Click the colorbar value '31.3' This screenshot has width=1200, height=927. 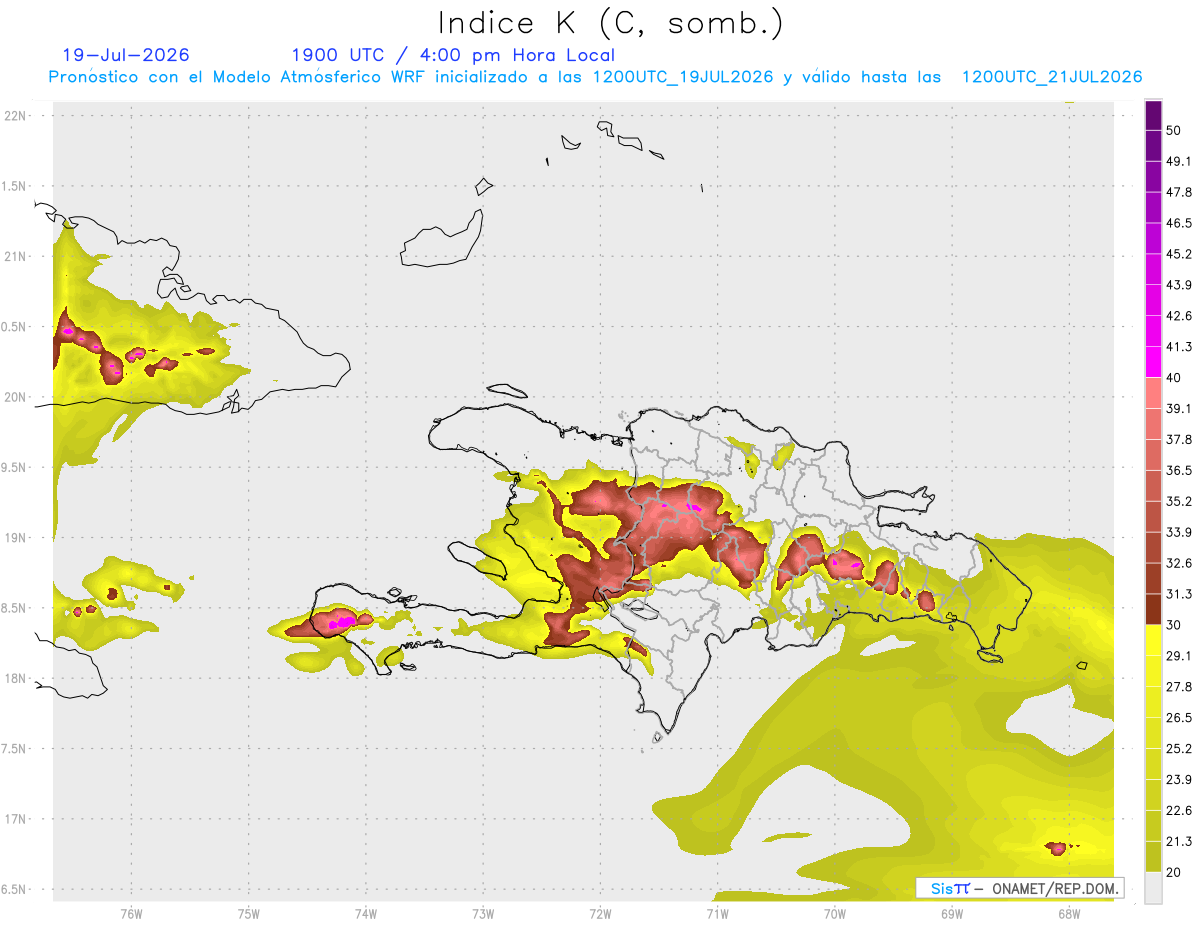(1179, 595)
